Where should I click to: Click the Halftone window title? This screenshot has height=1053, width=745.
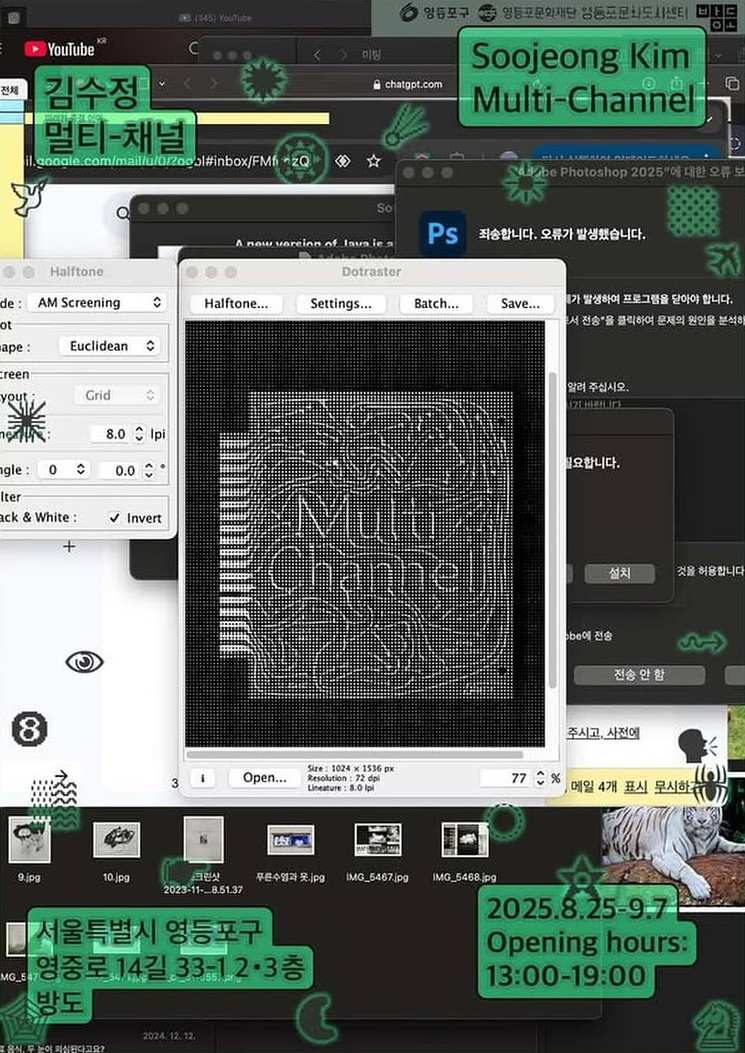tap(77, 272)
